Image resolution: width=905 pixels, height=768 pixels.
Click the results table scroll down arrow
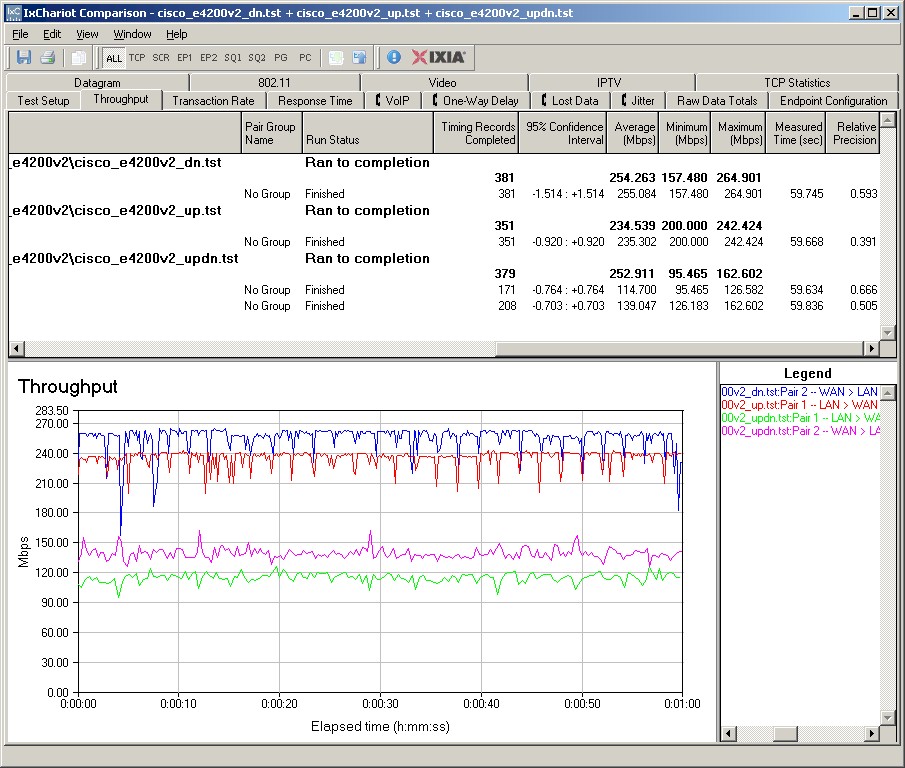[x=888, y=332]
